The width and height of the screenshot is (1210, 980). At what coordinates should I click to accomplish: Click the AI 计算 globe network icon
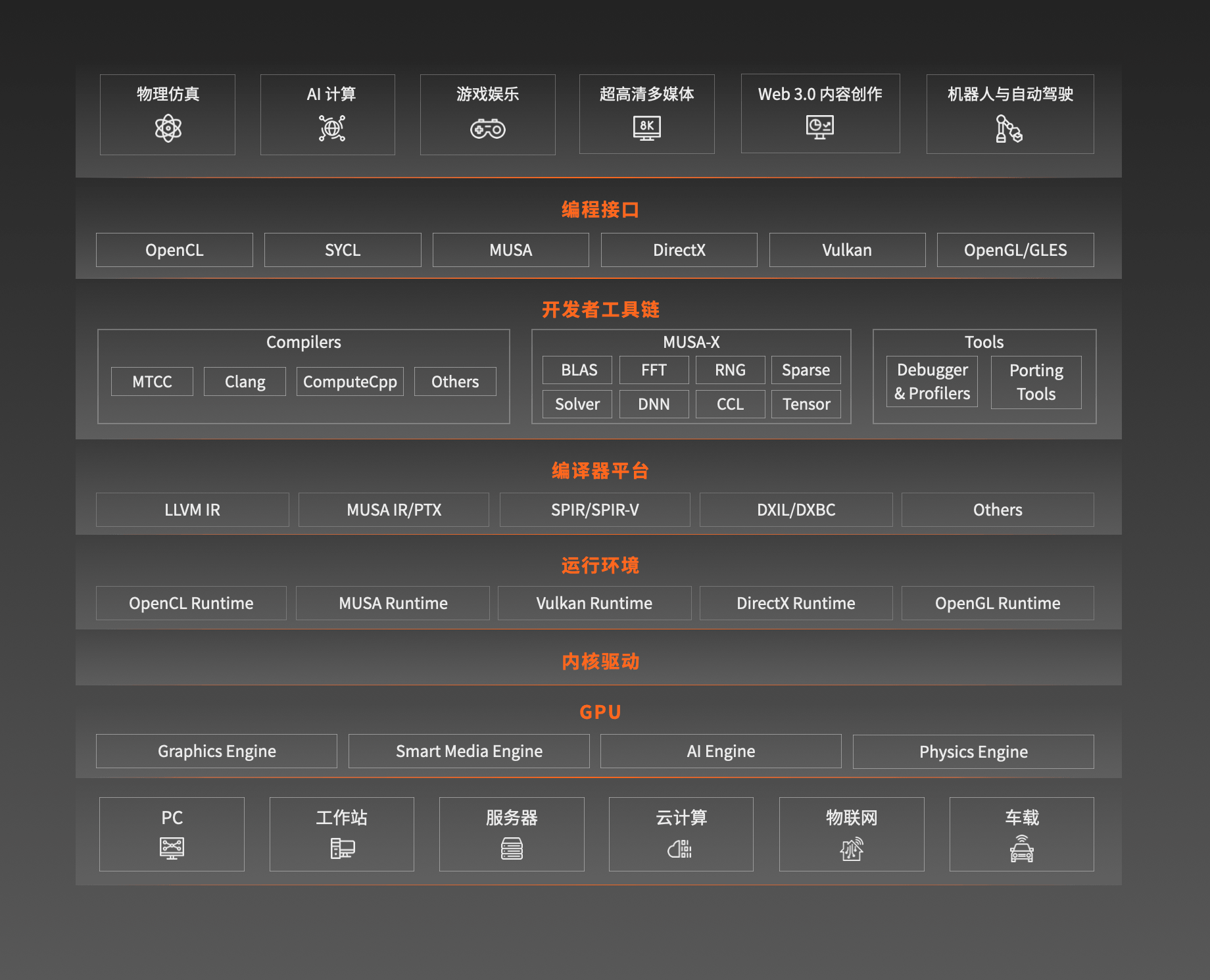(331, 128)
